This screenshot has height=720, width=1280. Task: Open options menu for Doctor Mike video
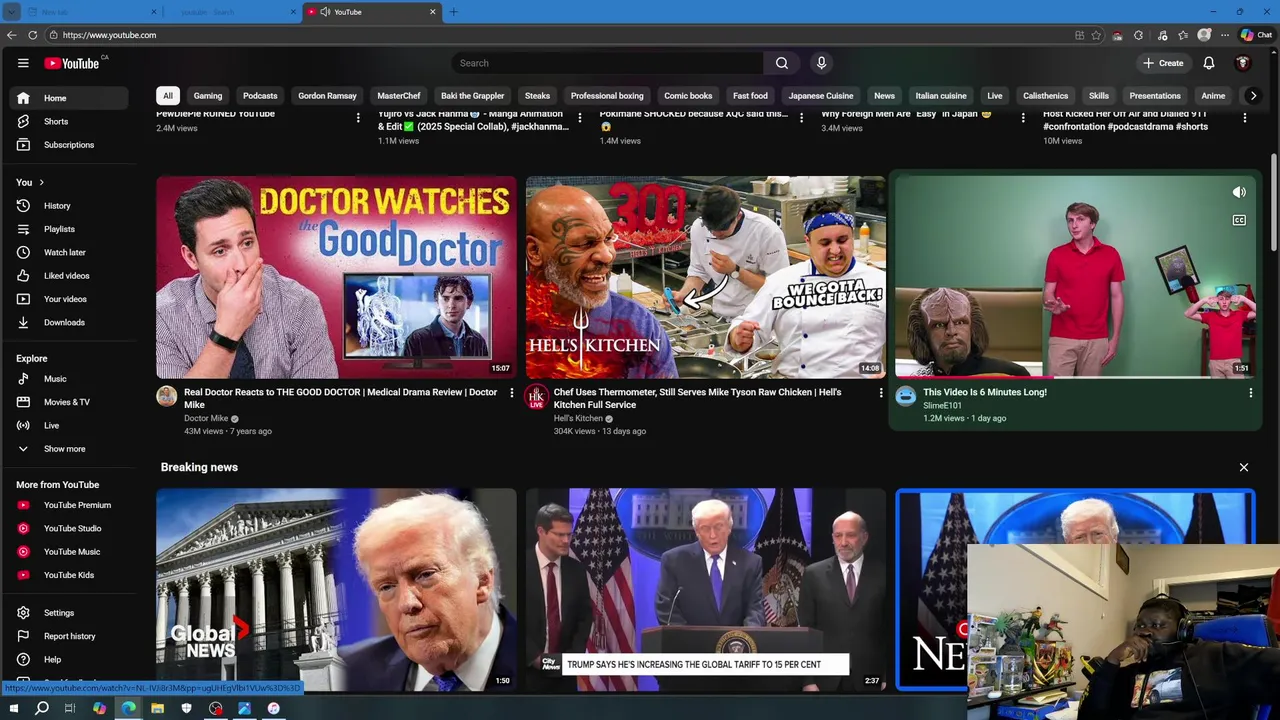pos(511,393)
